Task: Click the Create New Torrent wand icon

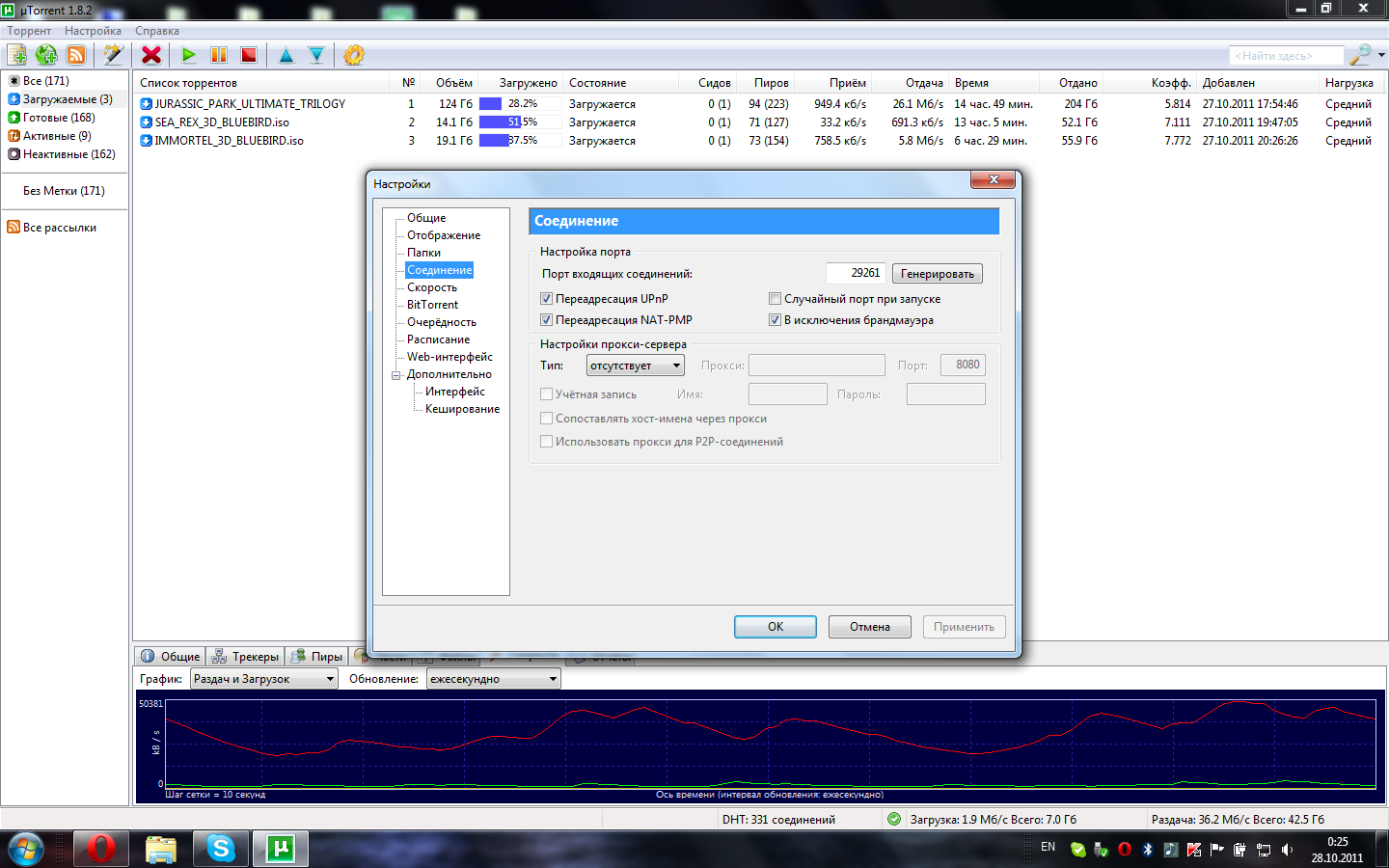Action: [114, 55]
